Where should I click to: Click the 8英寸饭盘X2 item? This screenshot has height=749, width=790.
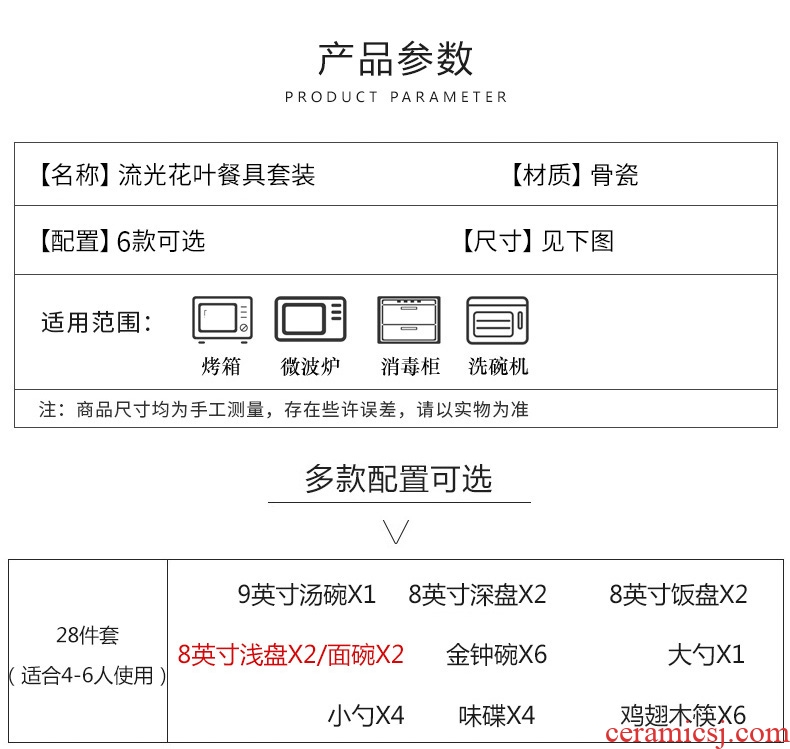[678, 595]
